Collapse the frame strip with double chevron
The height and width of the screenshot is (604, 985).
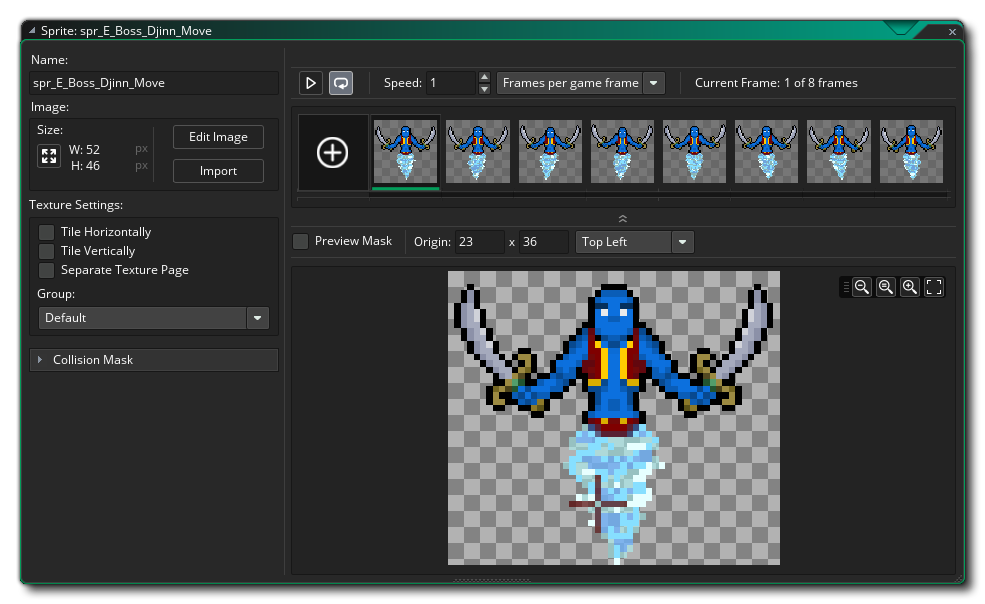coord(622,218)
